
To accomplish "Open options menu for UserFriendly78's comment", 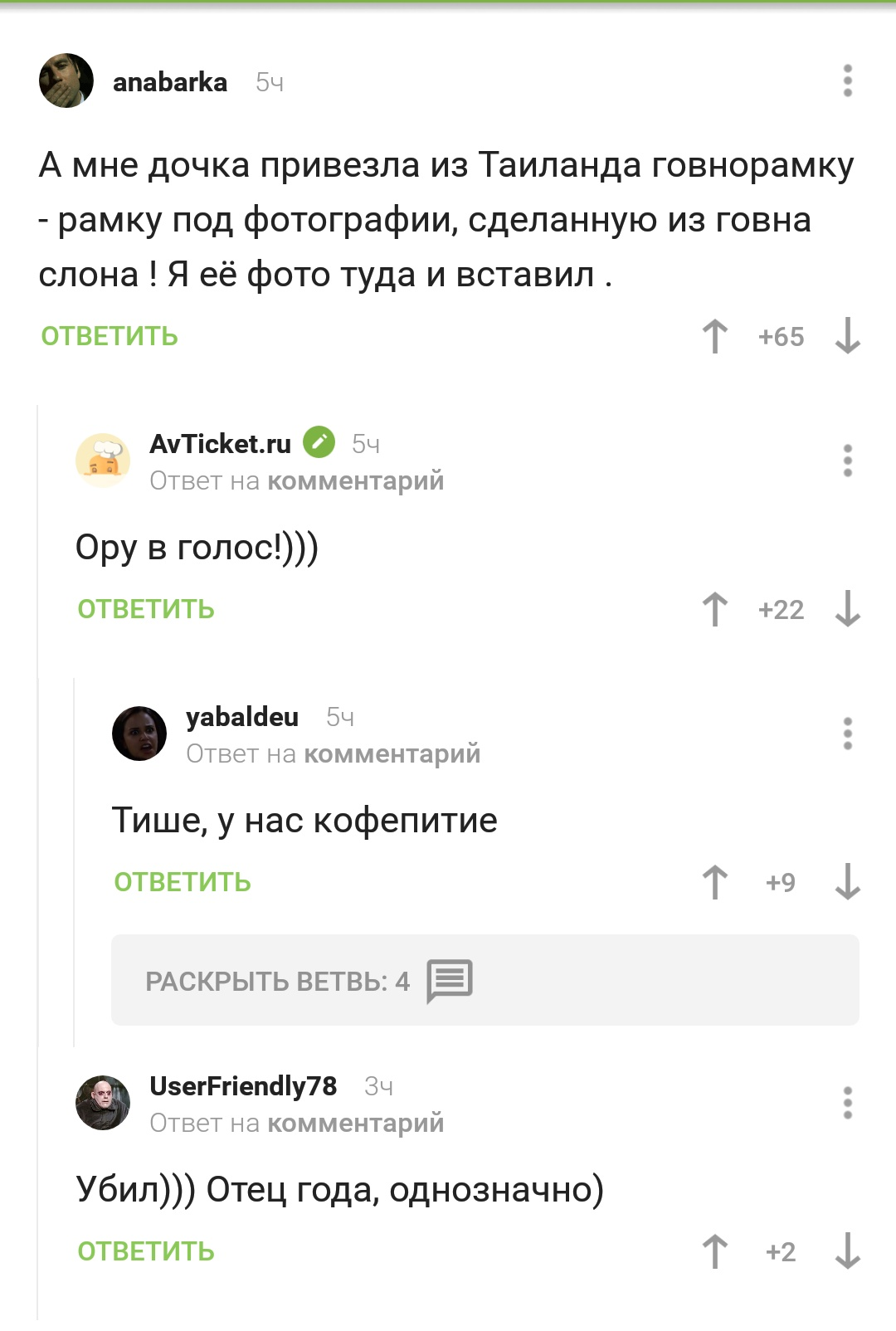I will pyautogui.click(x=847, y=1103).
